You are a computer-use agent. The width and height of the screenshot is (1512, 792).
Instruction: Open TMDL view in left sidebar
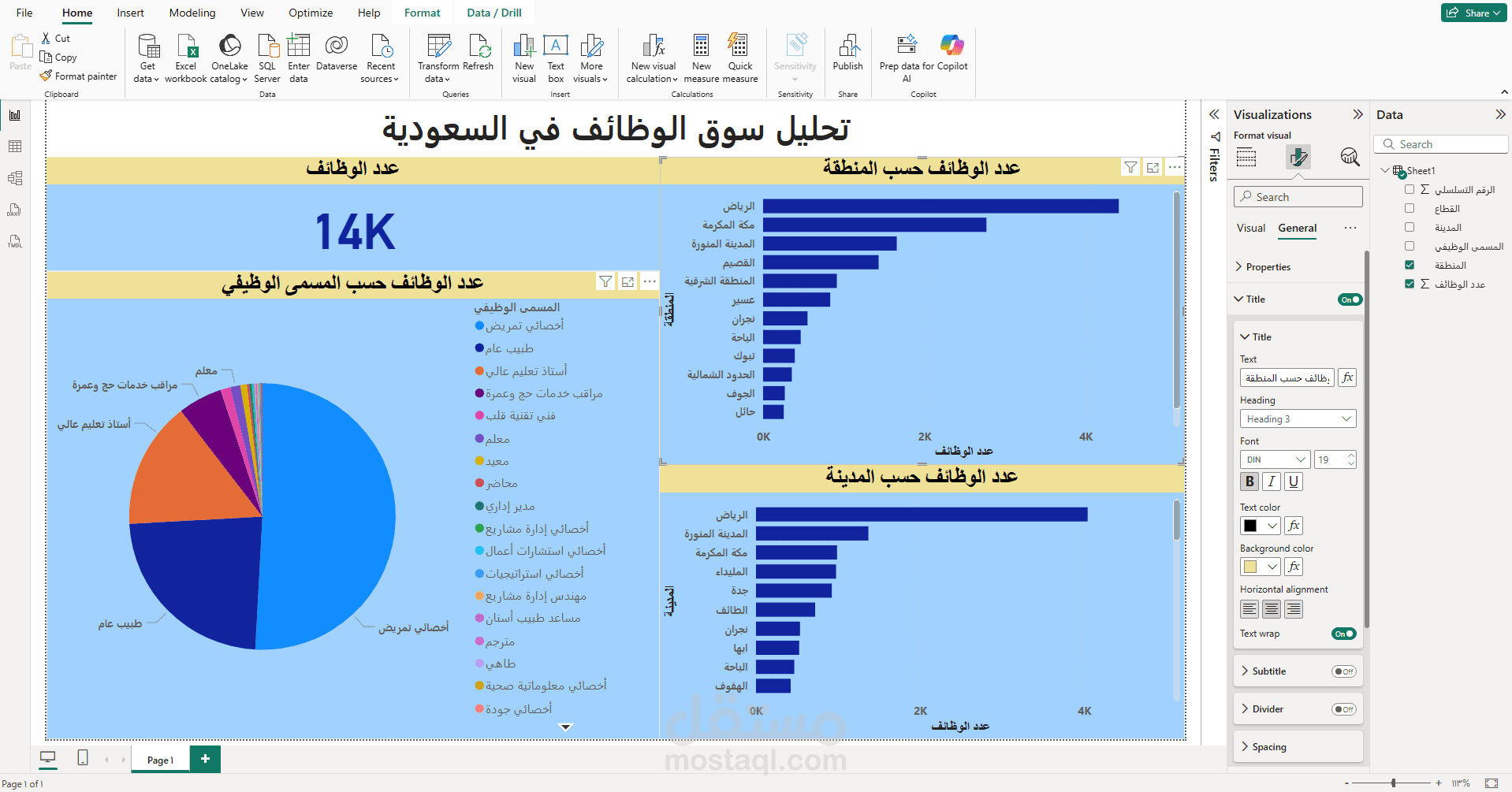pos(15,241)
